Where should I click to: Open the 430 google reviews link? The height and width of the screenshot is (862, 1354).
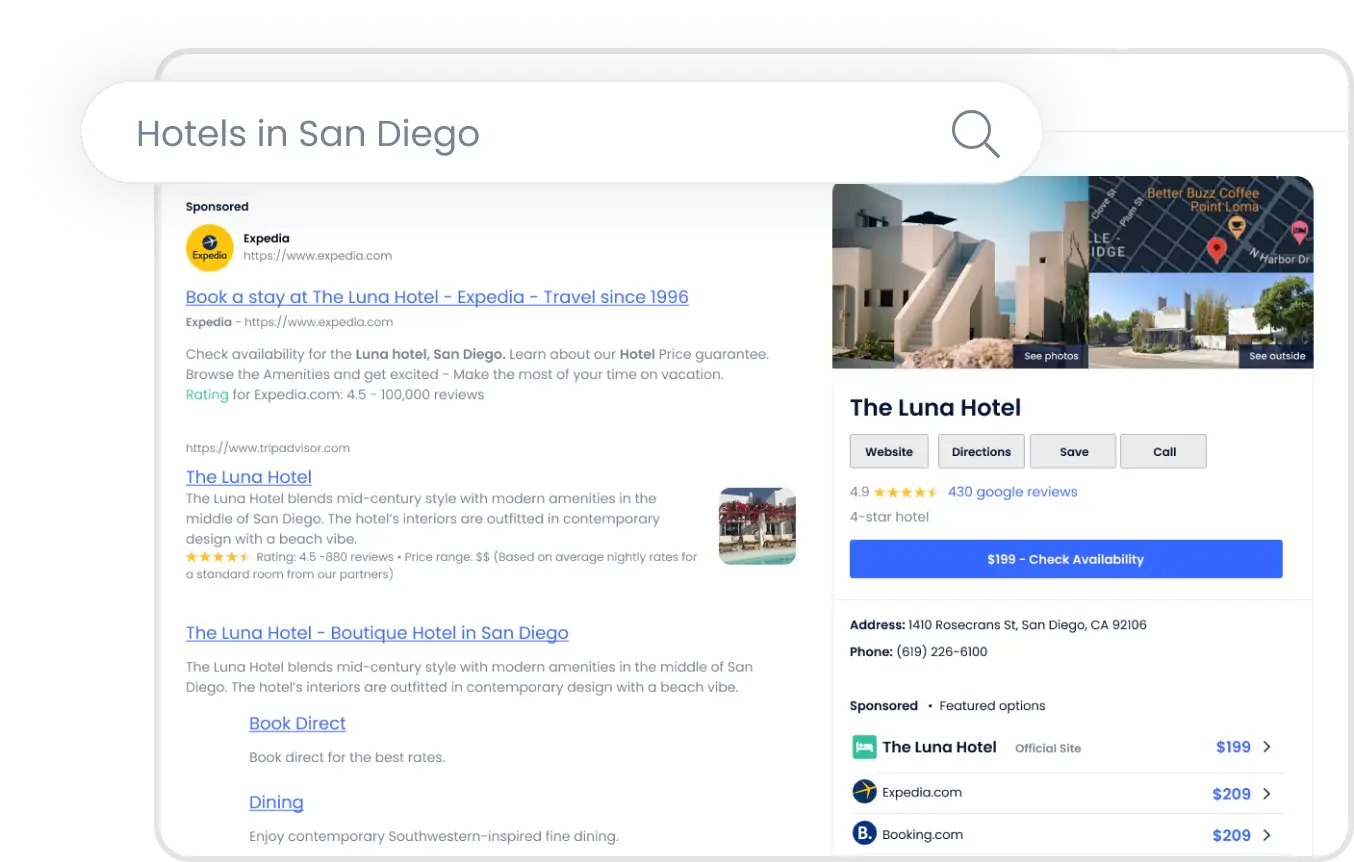coord(1012,492)
